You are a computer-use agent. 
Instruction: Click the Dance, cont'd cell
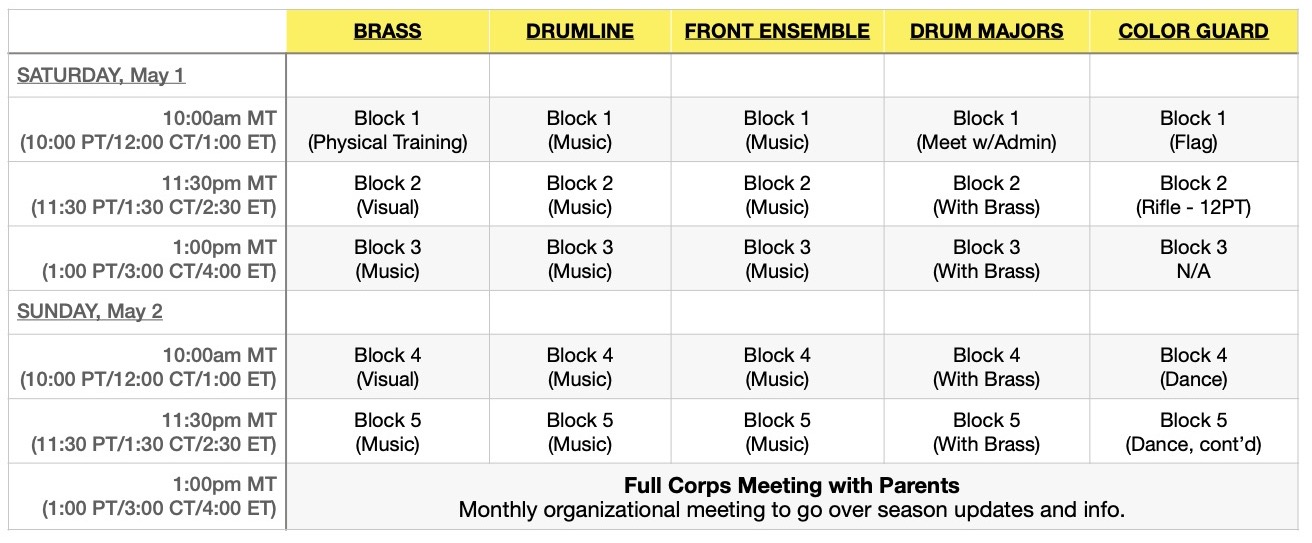[1193, 432]
